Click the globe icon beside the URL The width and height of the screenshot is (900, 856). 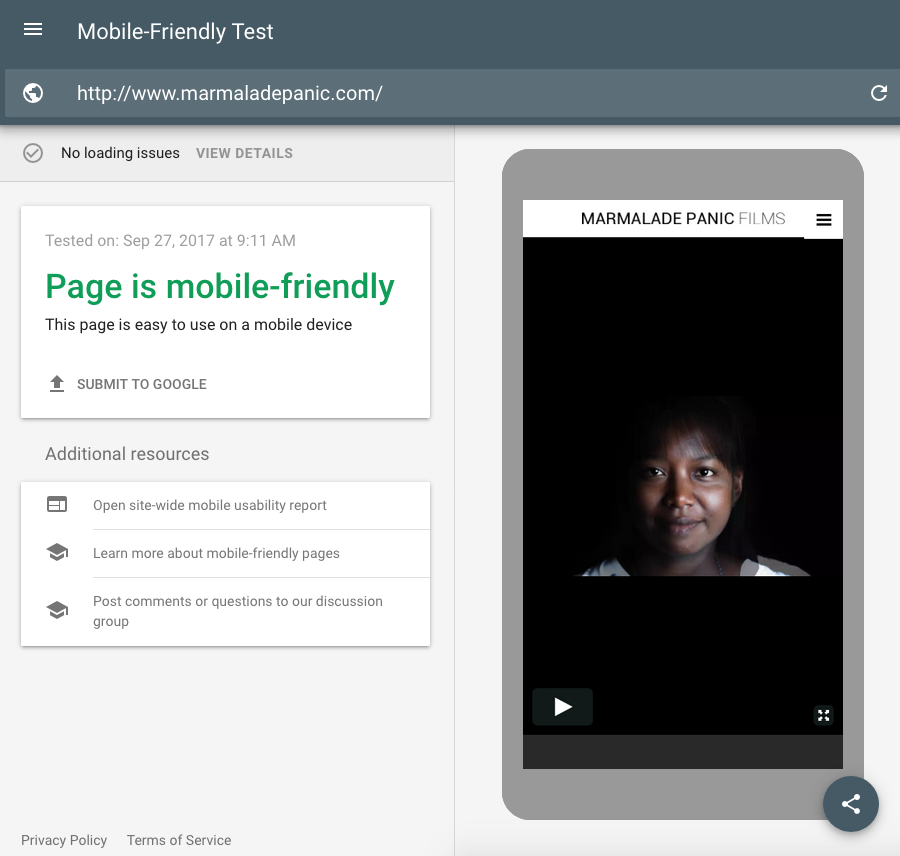(x=33, y=93)
